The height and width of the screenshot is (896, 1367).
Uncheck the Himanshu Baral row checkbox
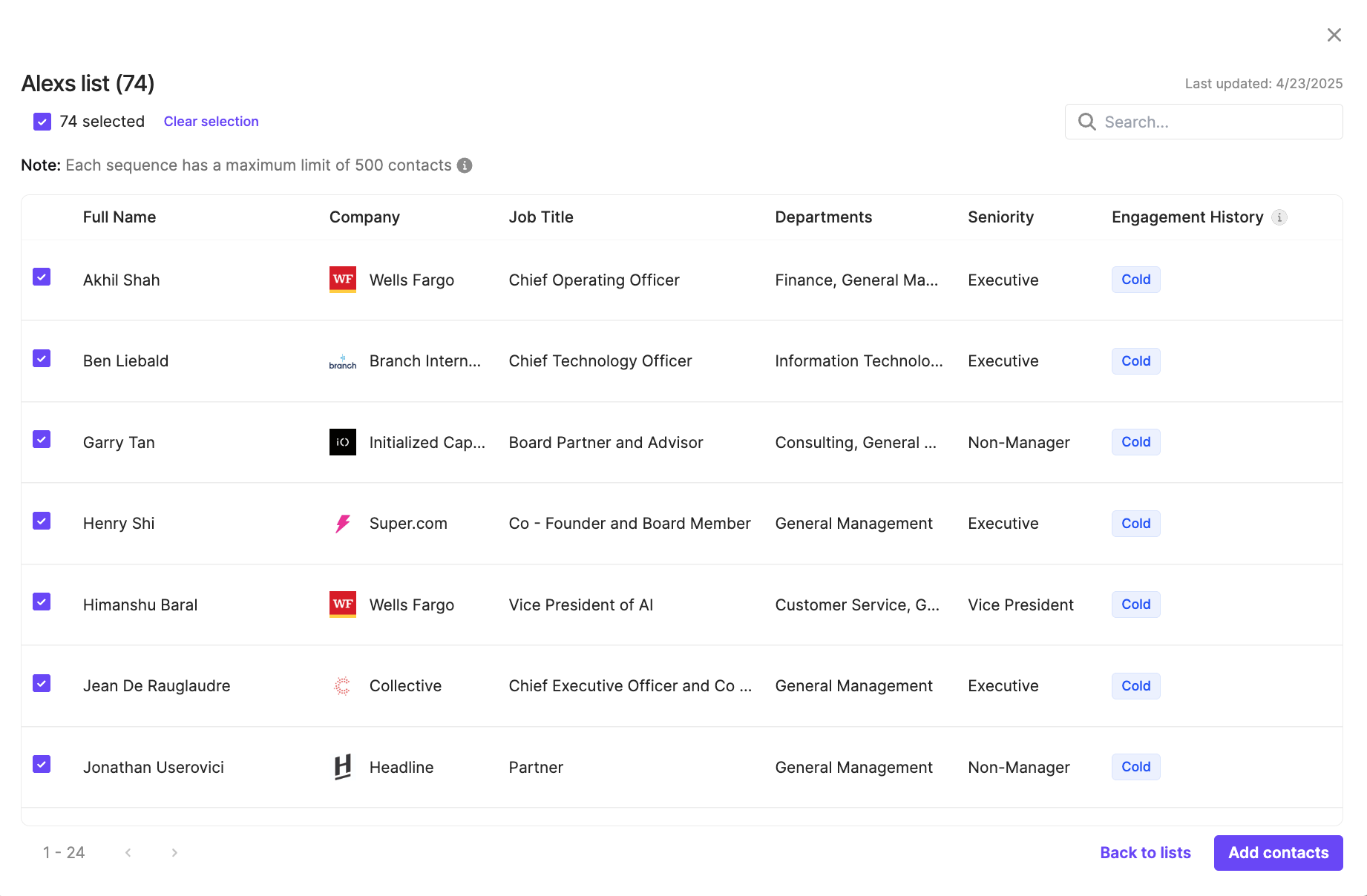point(42,602)
